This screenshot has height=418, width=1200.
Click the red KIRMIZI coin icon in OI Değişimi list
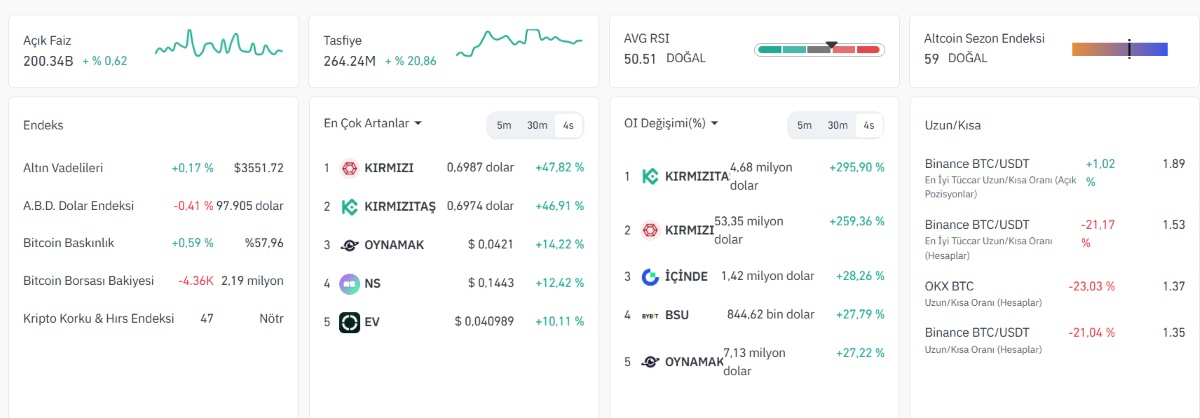650,230
